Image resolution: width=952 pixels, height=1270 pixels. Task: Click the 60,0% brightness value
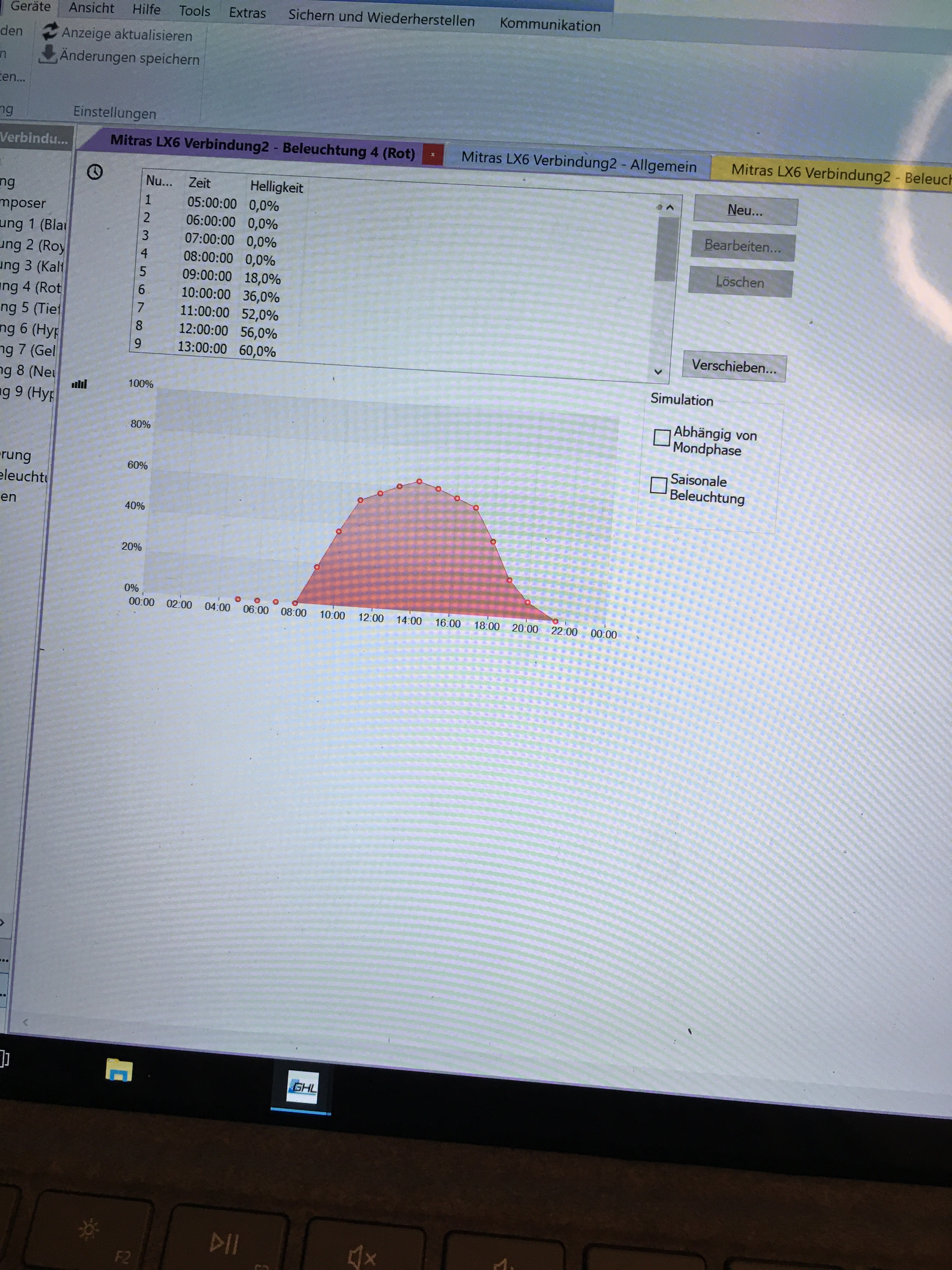tap(258, 351)
